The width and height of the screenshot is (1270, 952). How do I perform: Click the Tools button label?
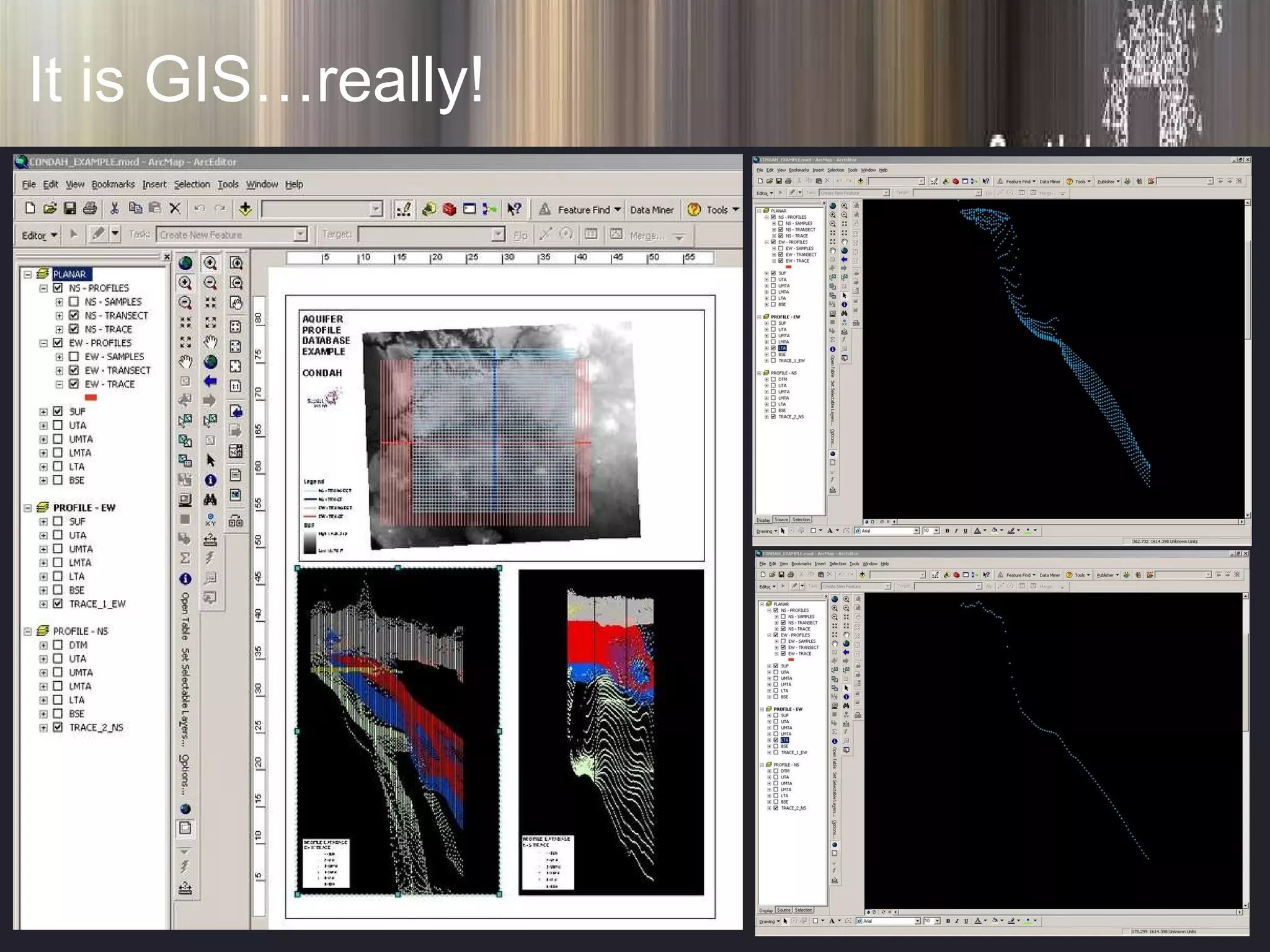coord(717,210)
